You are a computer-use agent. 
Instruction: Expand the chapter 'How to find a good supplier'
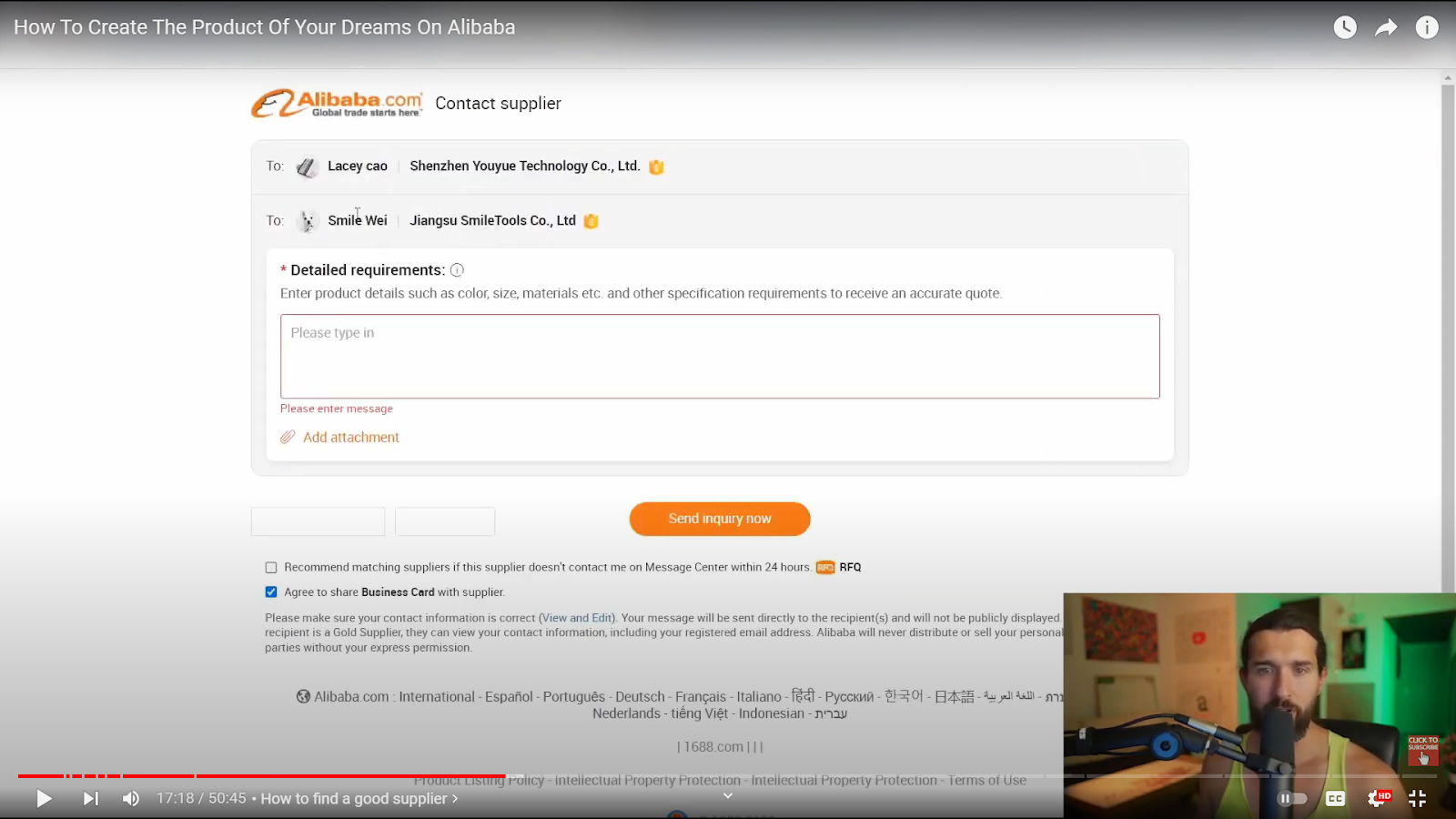359,798
